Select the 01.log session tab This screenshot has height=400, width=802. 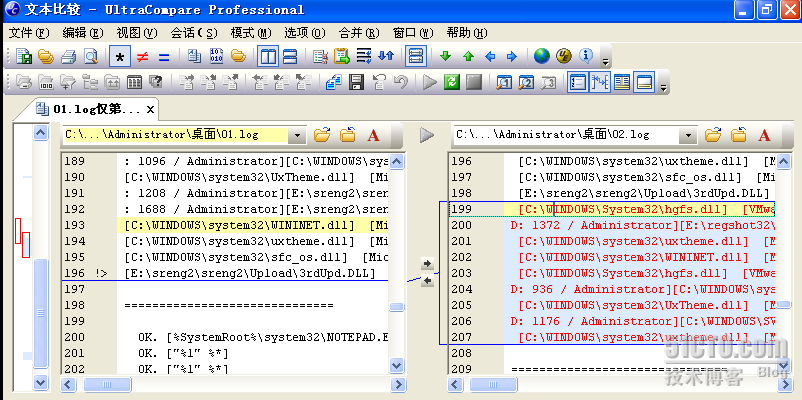(x=90, y=109)
